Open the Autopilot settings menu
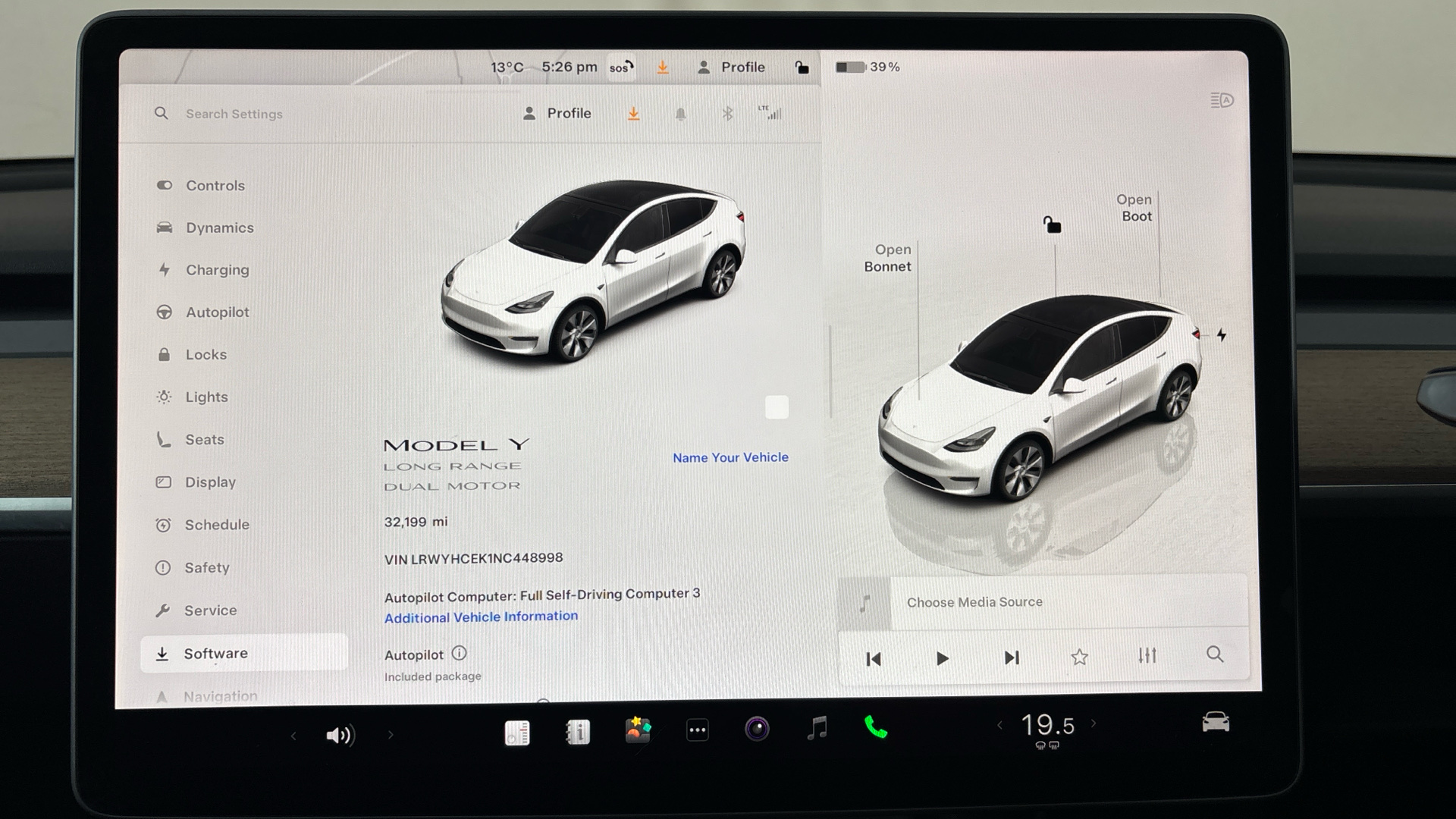The image size is (1456, 819). pyautogui.click(x=217, y=312)
